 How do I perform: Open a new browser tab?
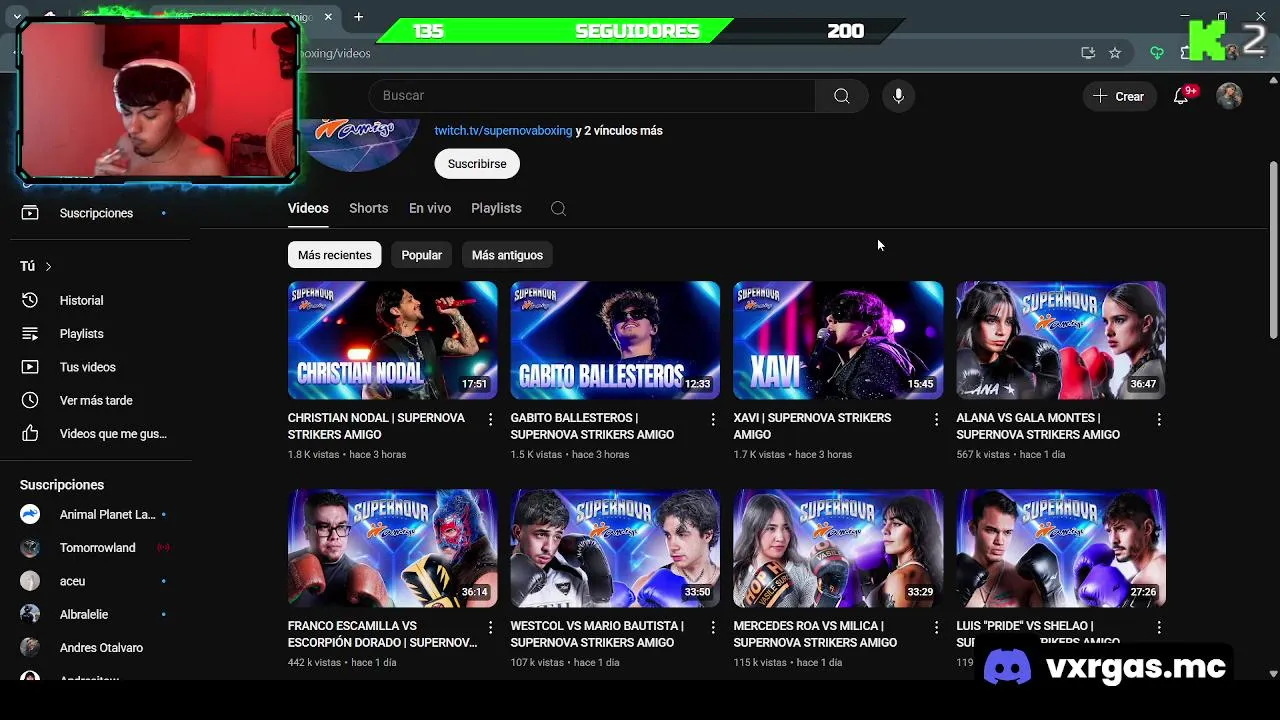358,17
